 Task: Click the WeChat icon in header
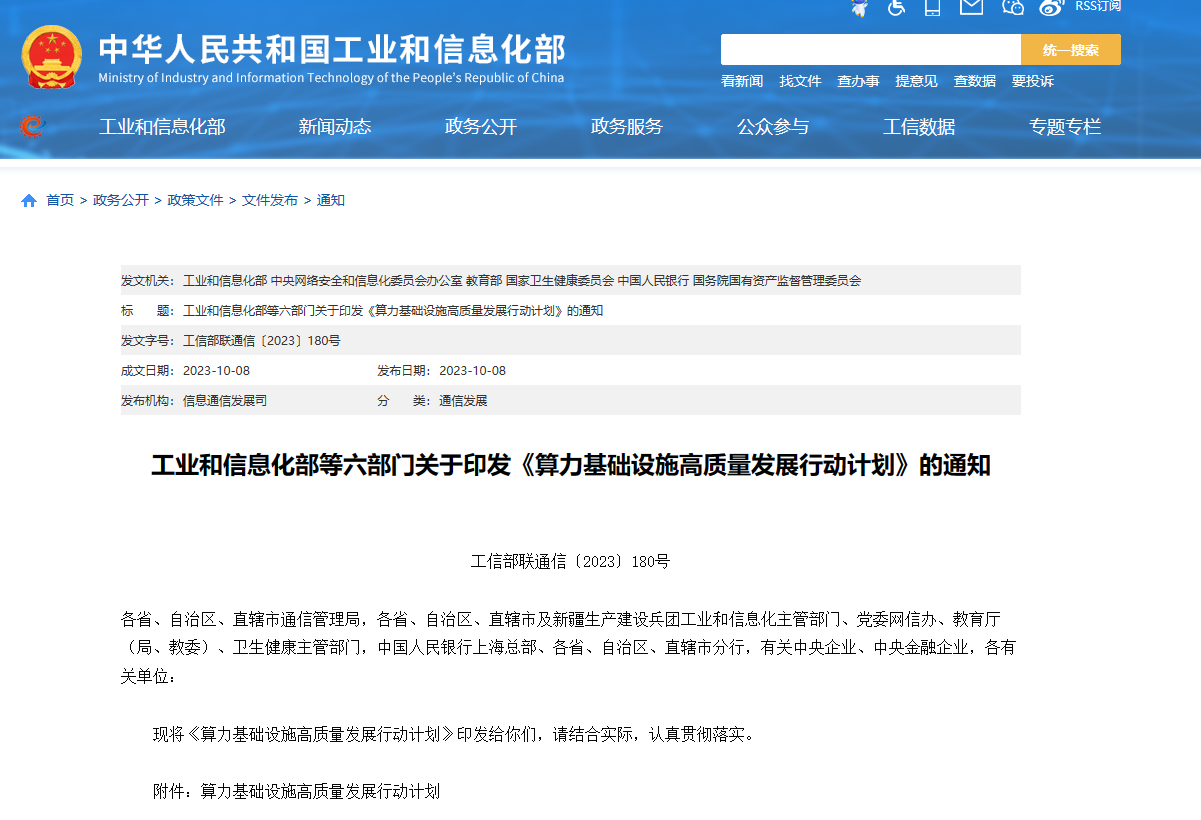pyautogui.click(x=1013, y=7)
